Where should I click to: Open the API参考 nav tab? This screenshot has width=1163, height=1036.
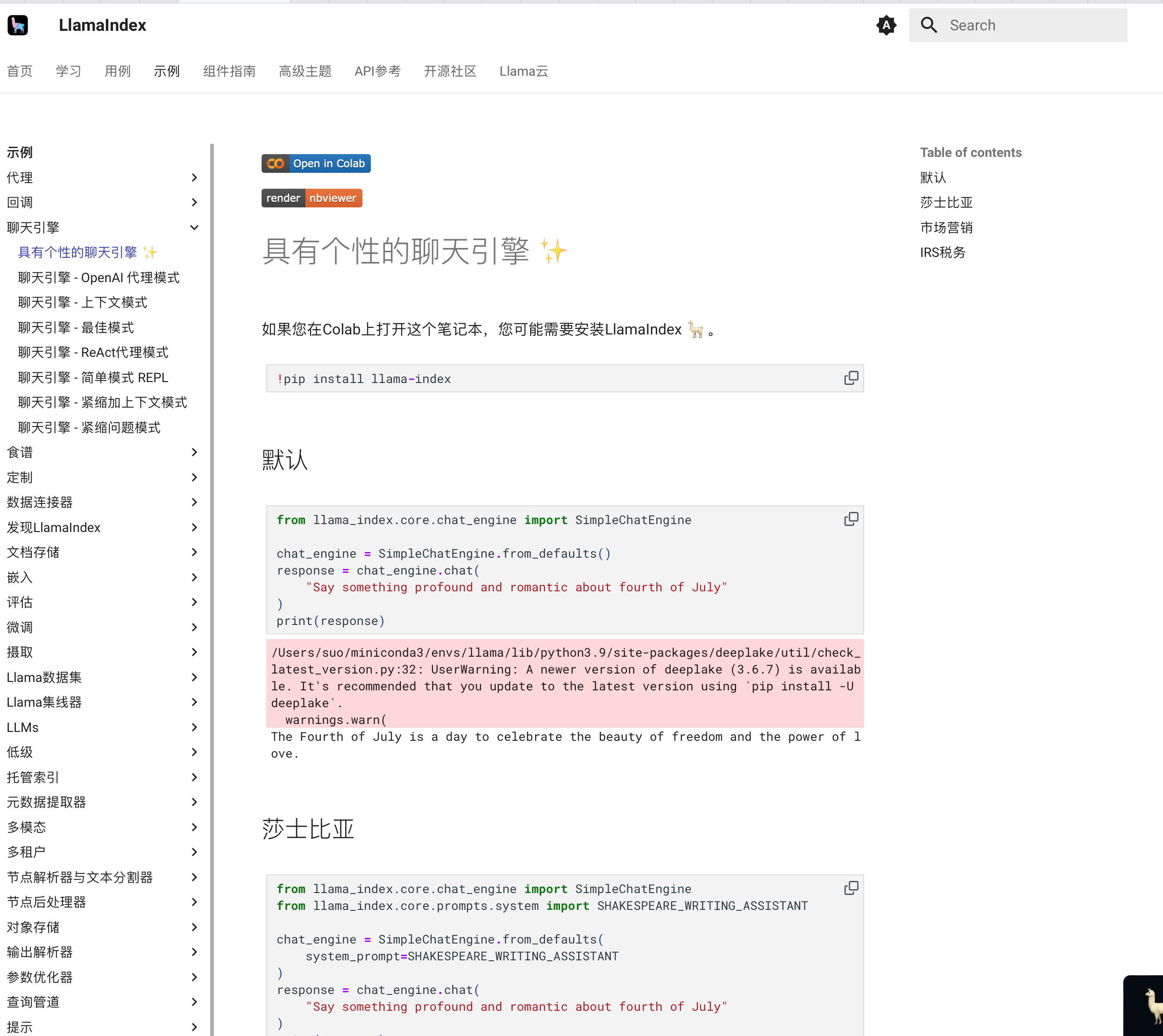pos(377,71)
